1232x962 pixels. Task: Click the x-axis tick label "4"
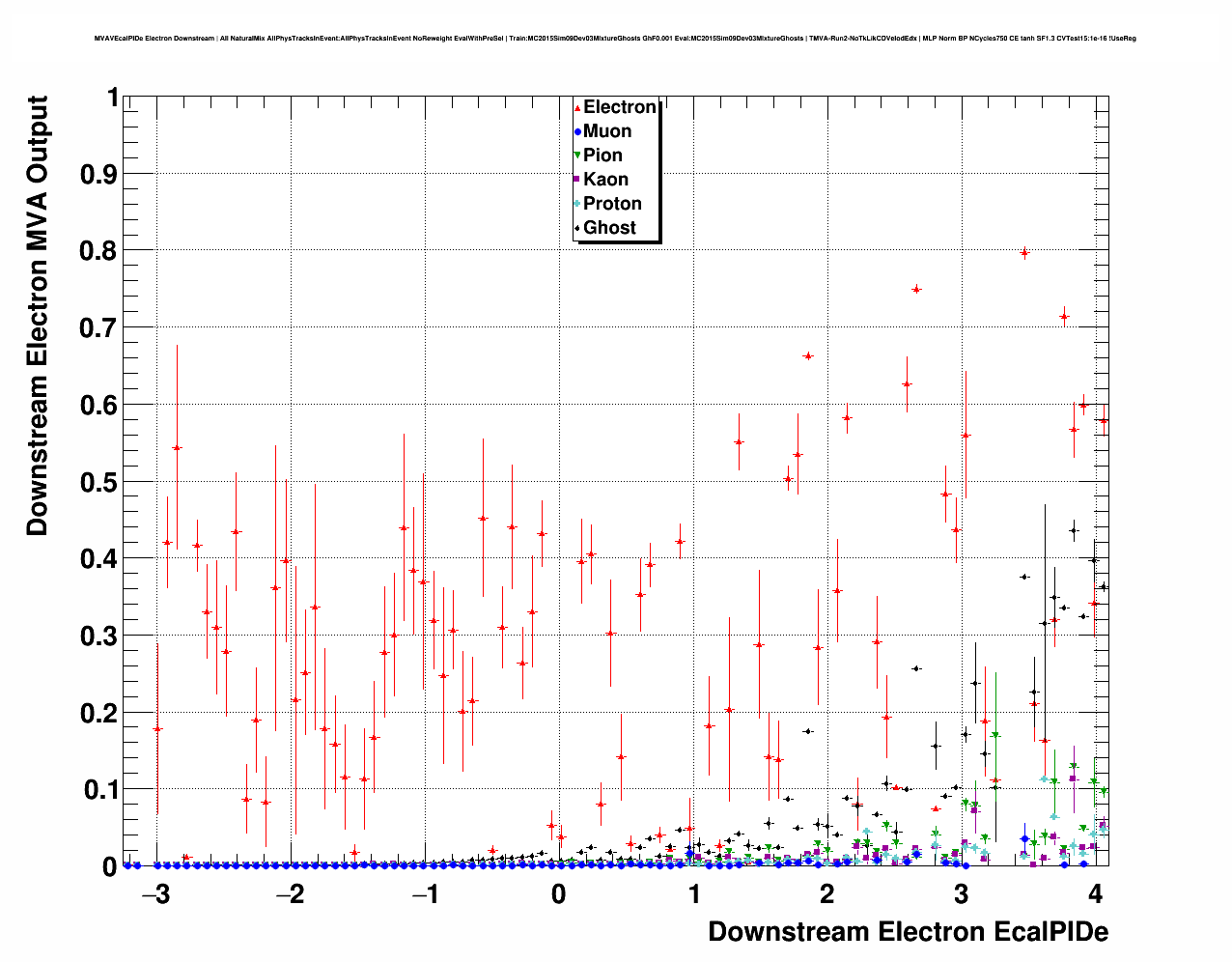1095,894
